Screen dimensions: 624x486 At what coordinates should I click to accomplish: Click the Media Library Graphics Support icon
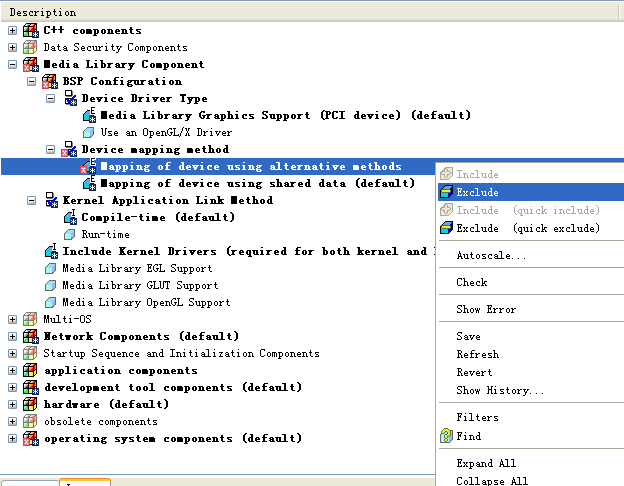(x=90, y=115)
